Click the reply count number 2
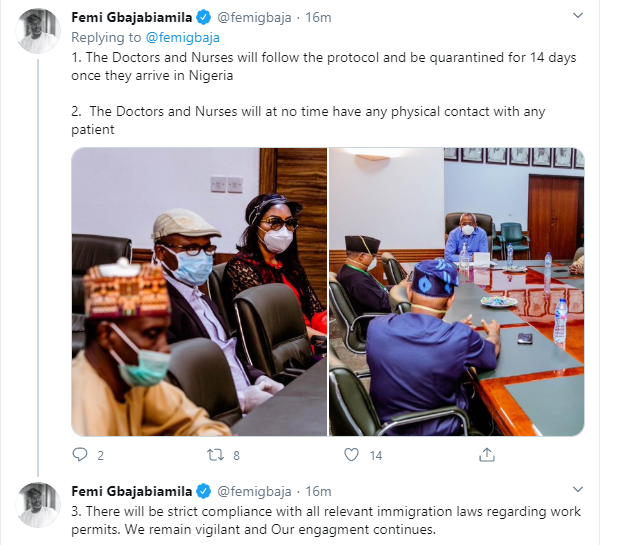This screenshot has width=619, height=545. click(100, 456)
